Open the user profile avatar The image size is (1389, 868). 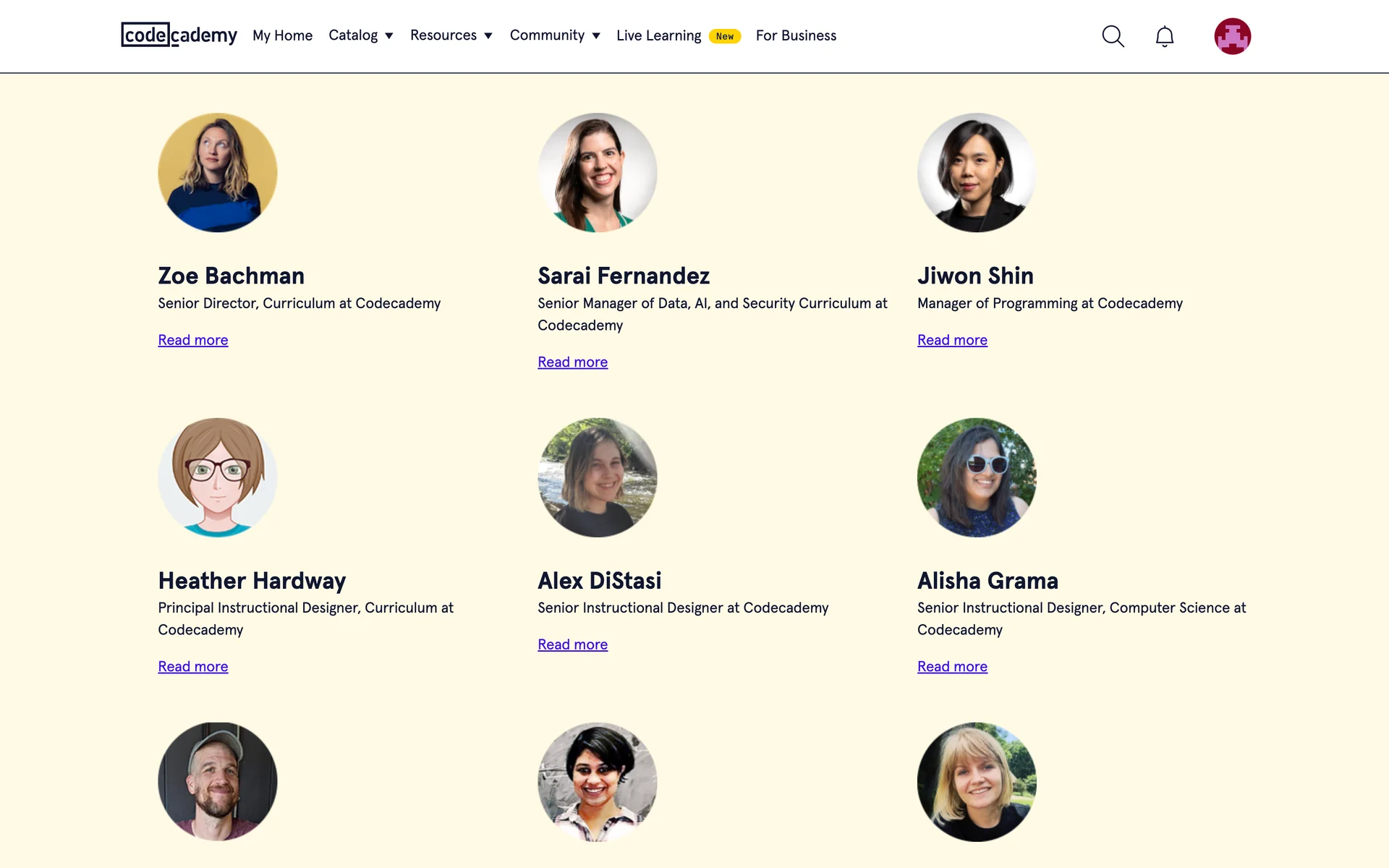(x=1232, y=36)
